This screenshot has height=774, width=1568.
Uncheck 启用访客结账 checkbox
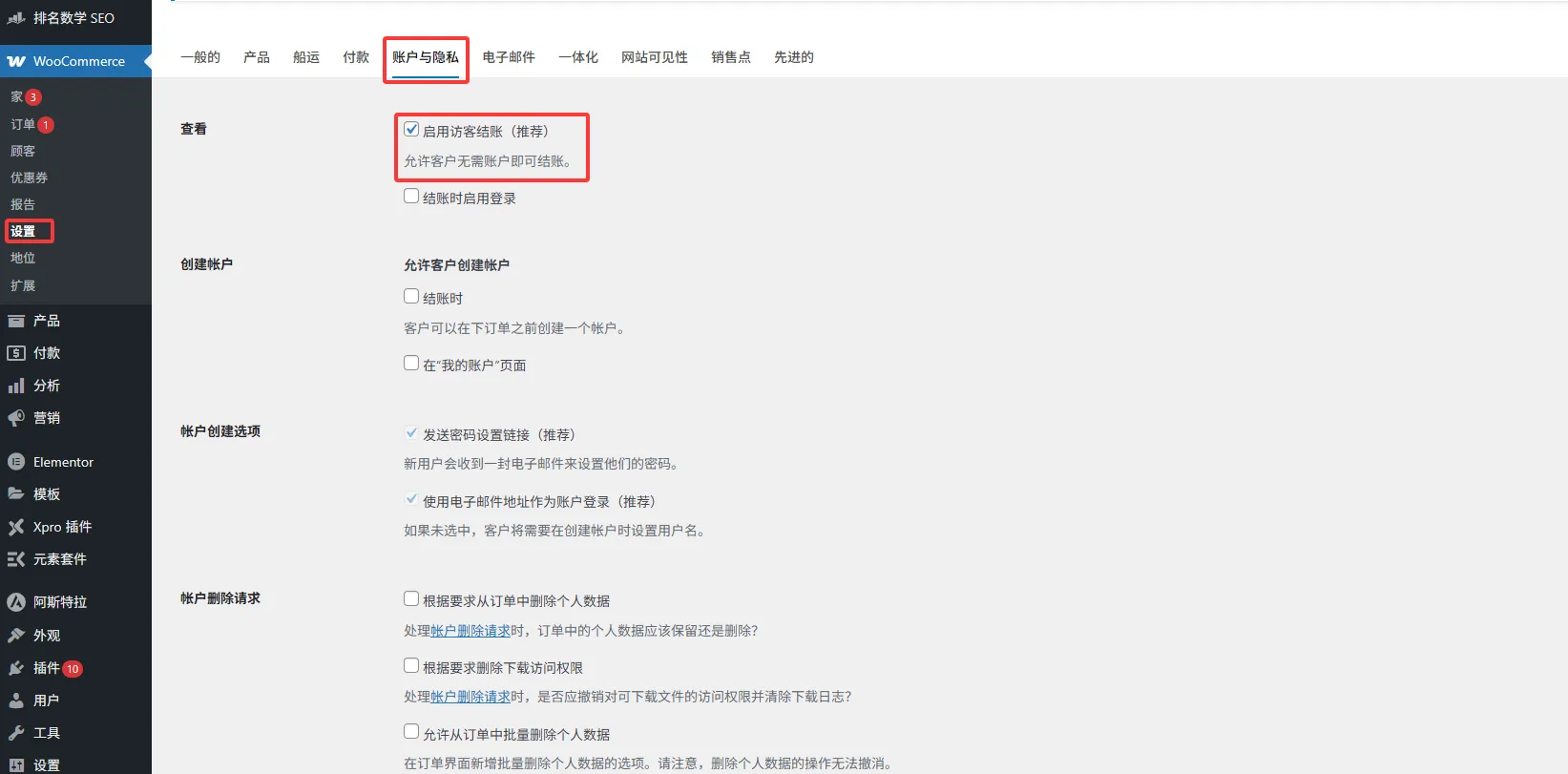click(x=411, y=130)
